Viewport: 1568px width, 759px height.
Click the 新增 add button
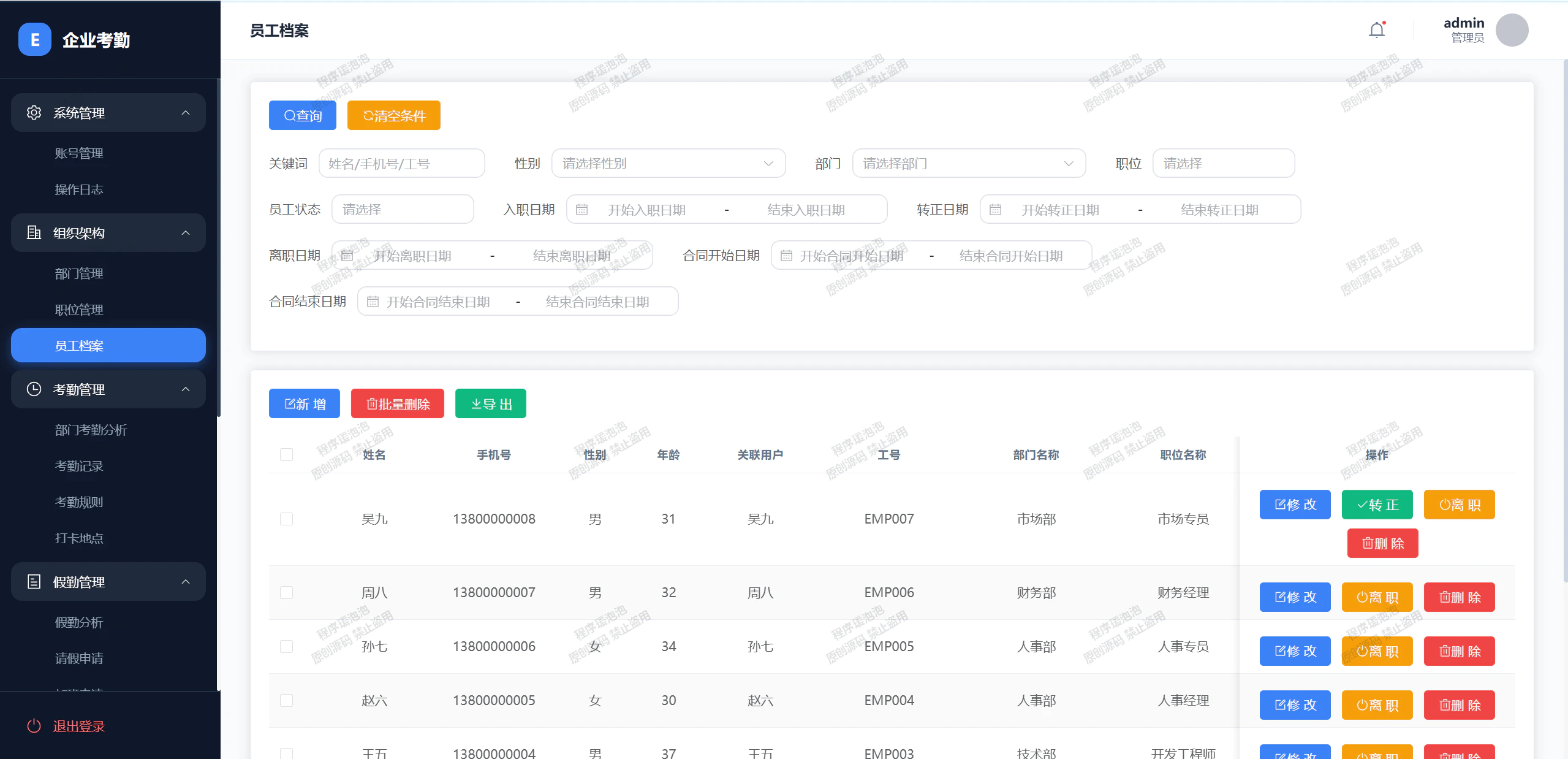coord(305,403)
